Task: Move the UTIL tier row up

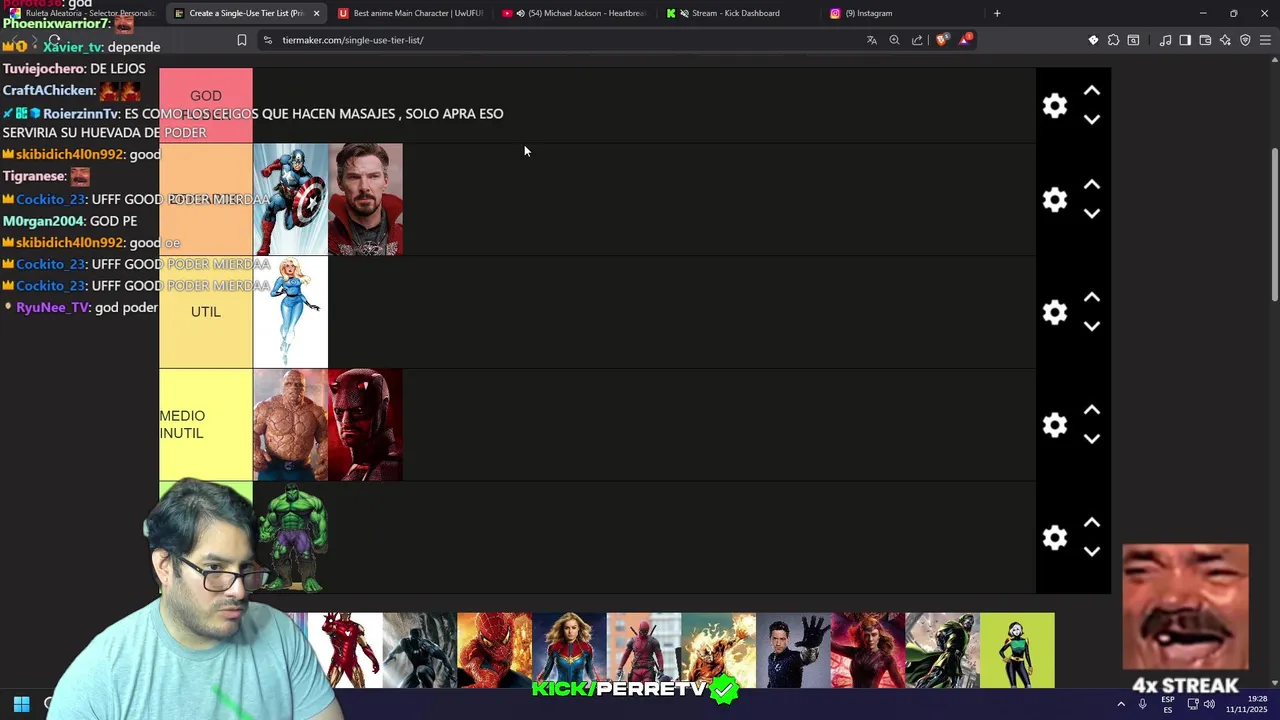Action: [1092, 298]
